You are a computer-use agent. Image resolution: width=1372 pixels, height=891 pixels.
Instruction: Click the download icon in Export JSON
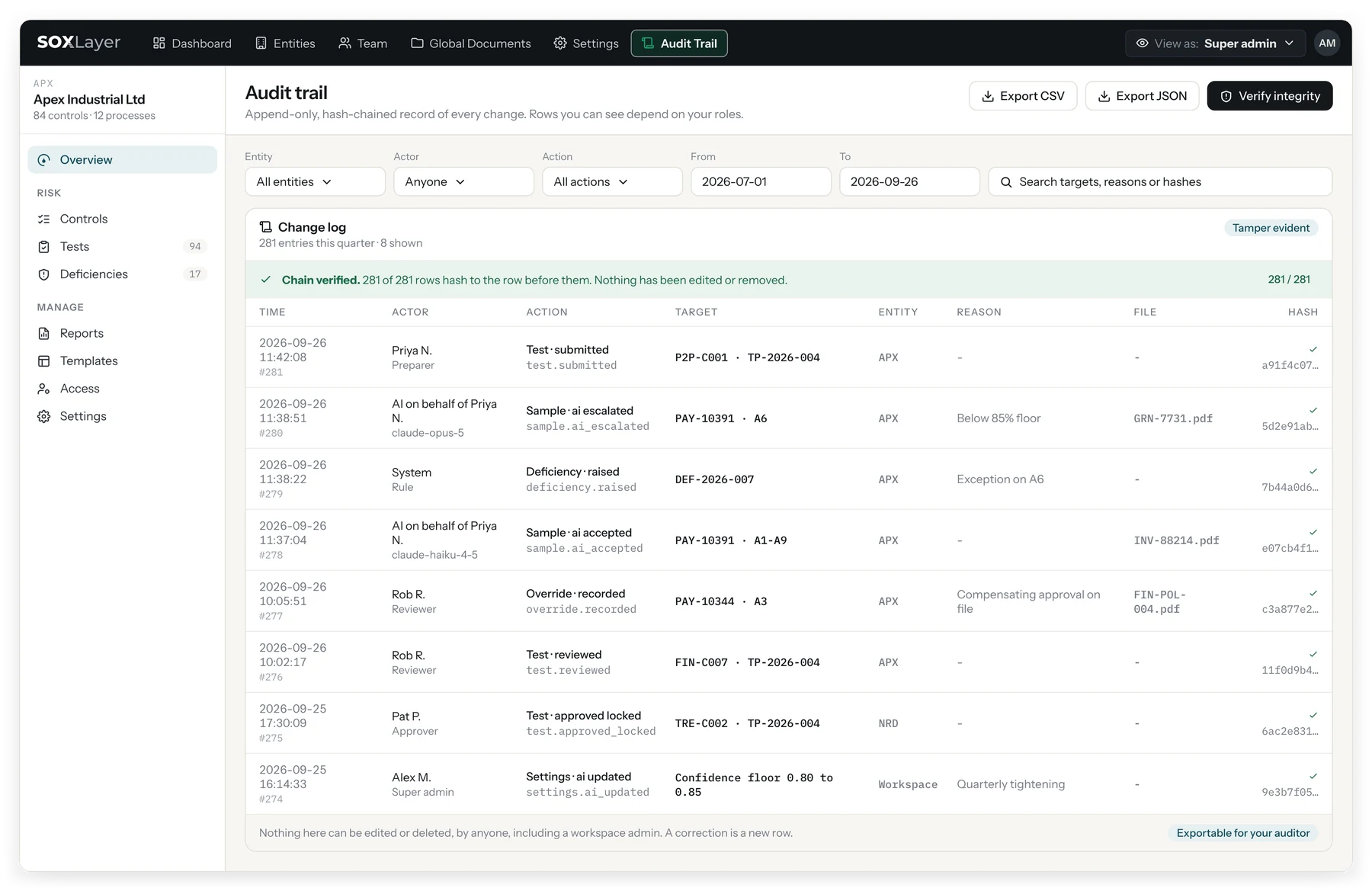[x=1104, y=97]
